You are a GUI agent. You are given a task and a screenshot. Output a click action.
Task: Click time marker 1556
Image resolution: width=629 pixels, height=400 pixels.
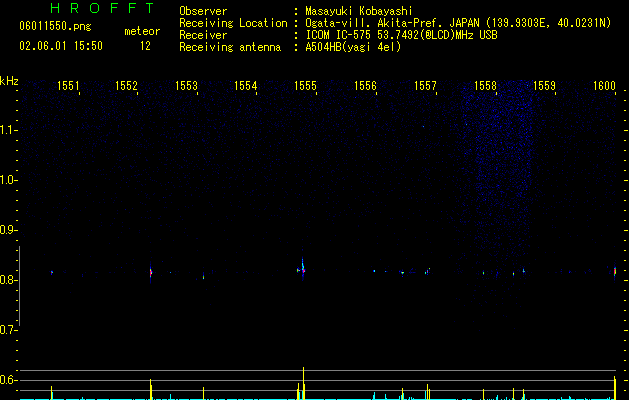click(x=365, y=85)
